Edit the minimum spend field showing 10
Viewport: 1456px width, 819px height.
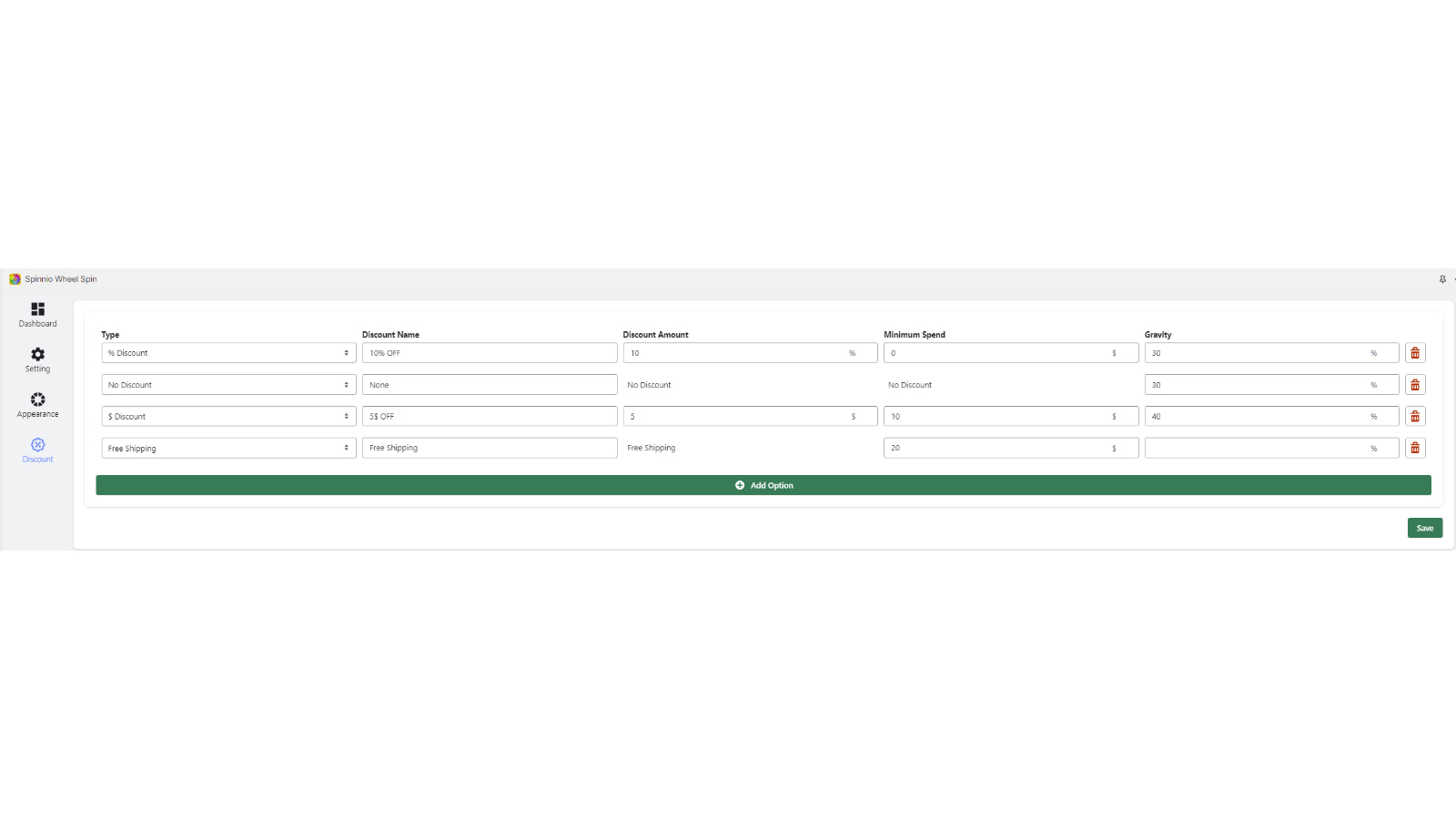click(1011, 416)
